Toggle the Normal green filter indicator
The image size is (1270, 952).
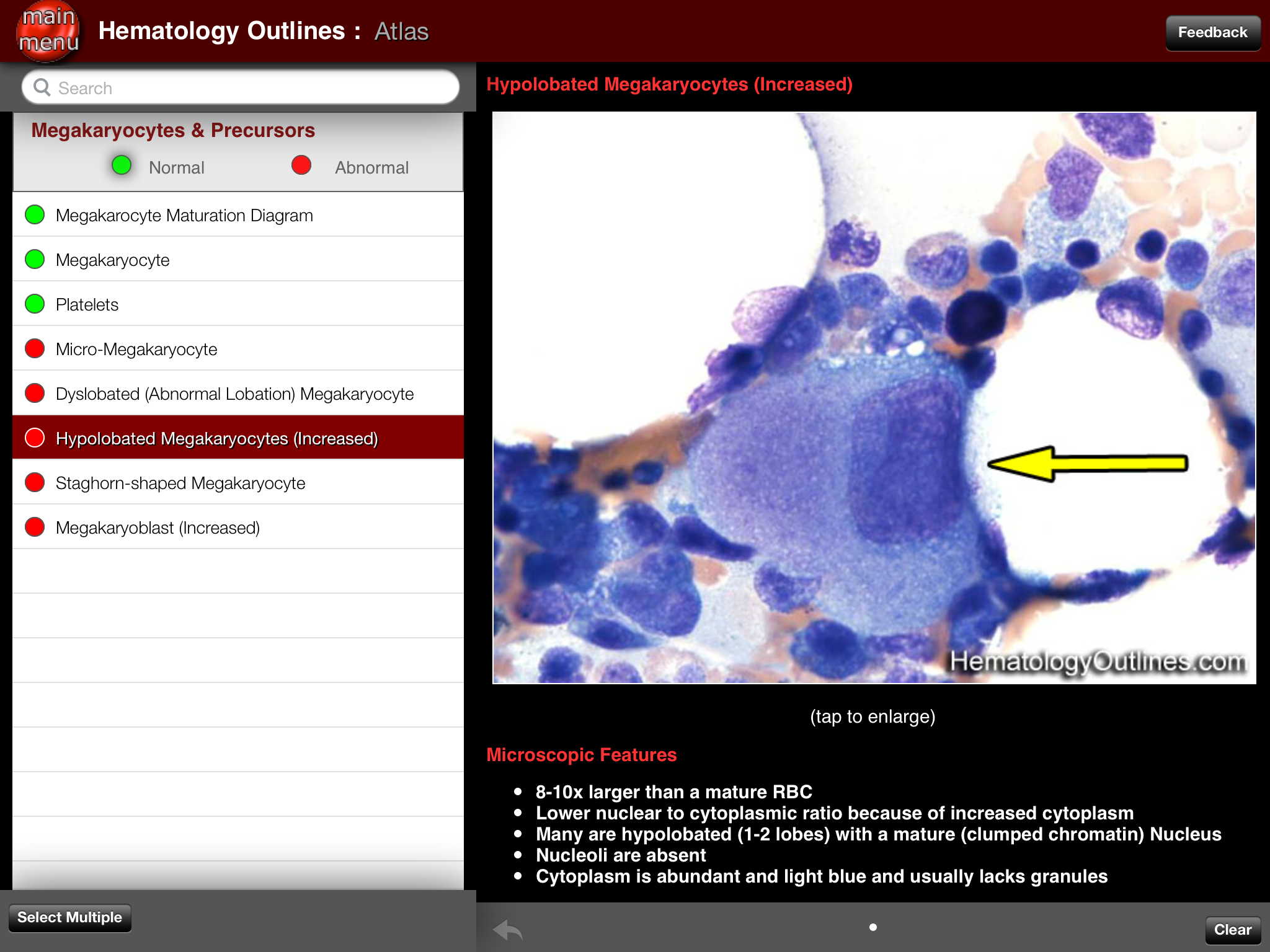pyautogui.click(x=122, y=165)
